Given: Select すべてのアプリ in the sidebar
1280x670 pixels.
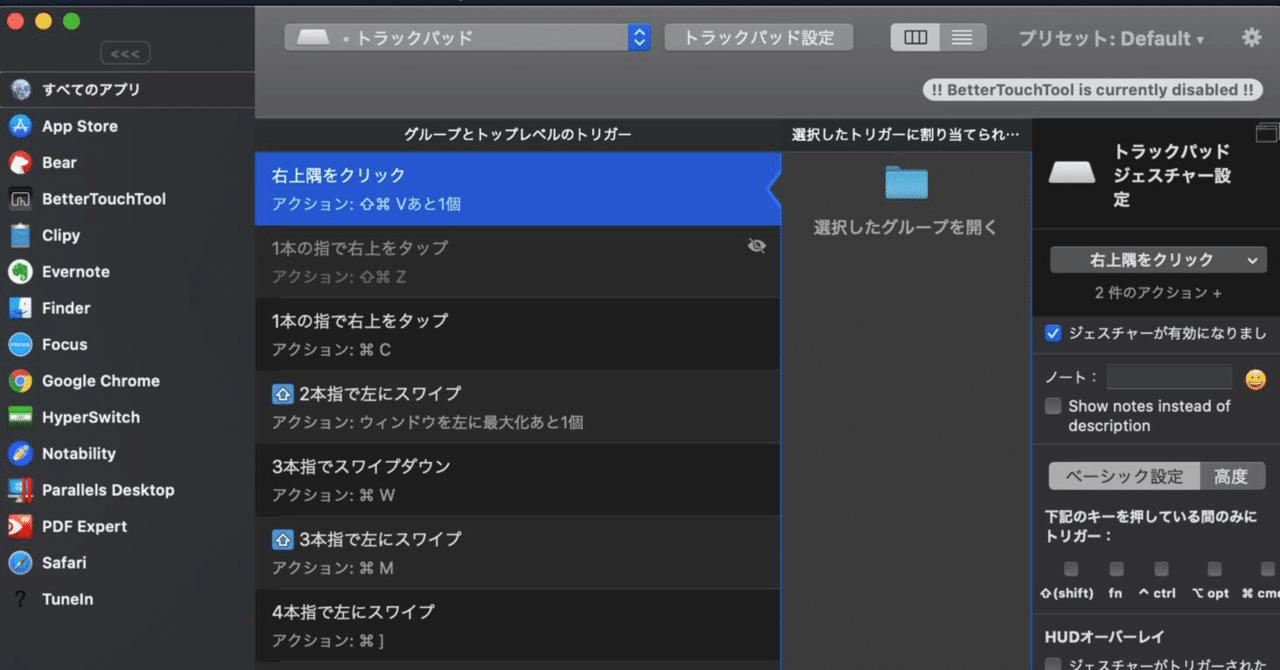Looking at the screenshot, I should click(127, 90).
